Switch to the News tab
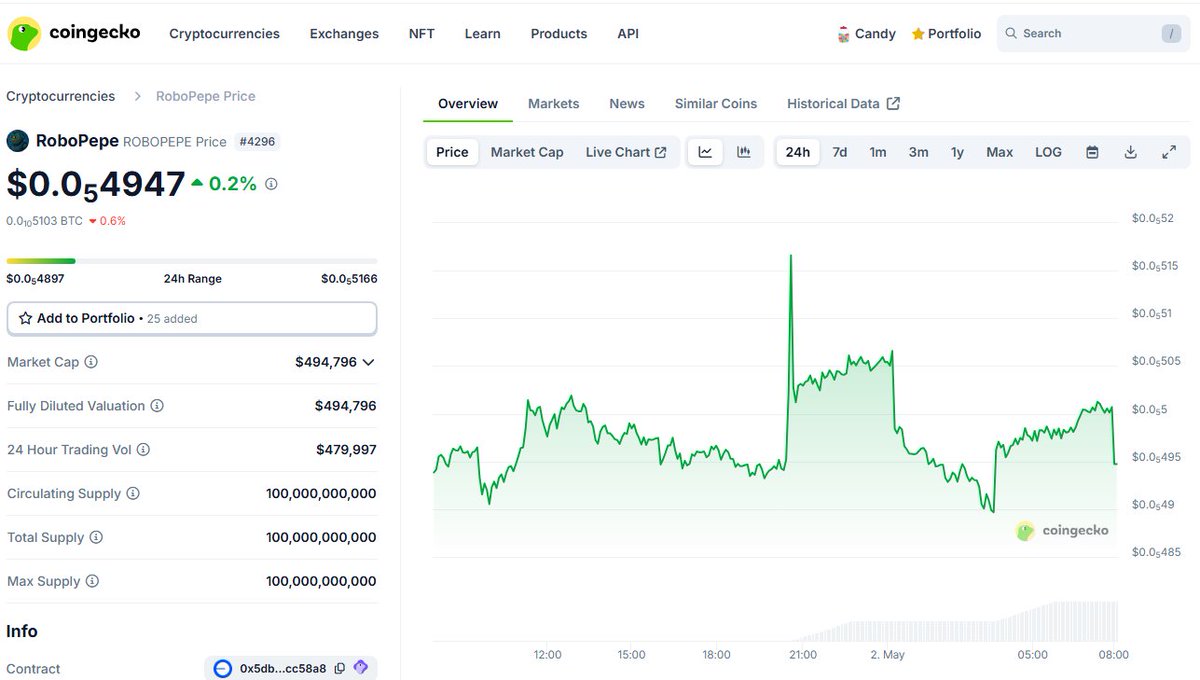Viewport: 1200px width, 680px height. click(627, 103)
